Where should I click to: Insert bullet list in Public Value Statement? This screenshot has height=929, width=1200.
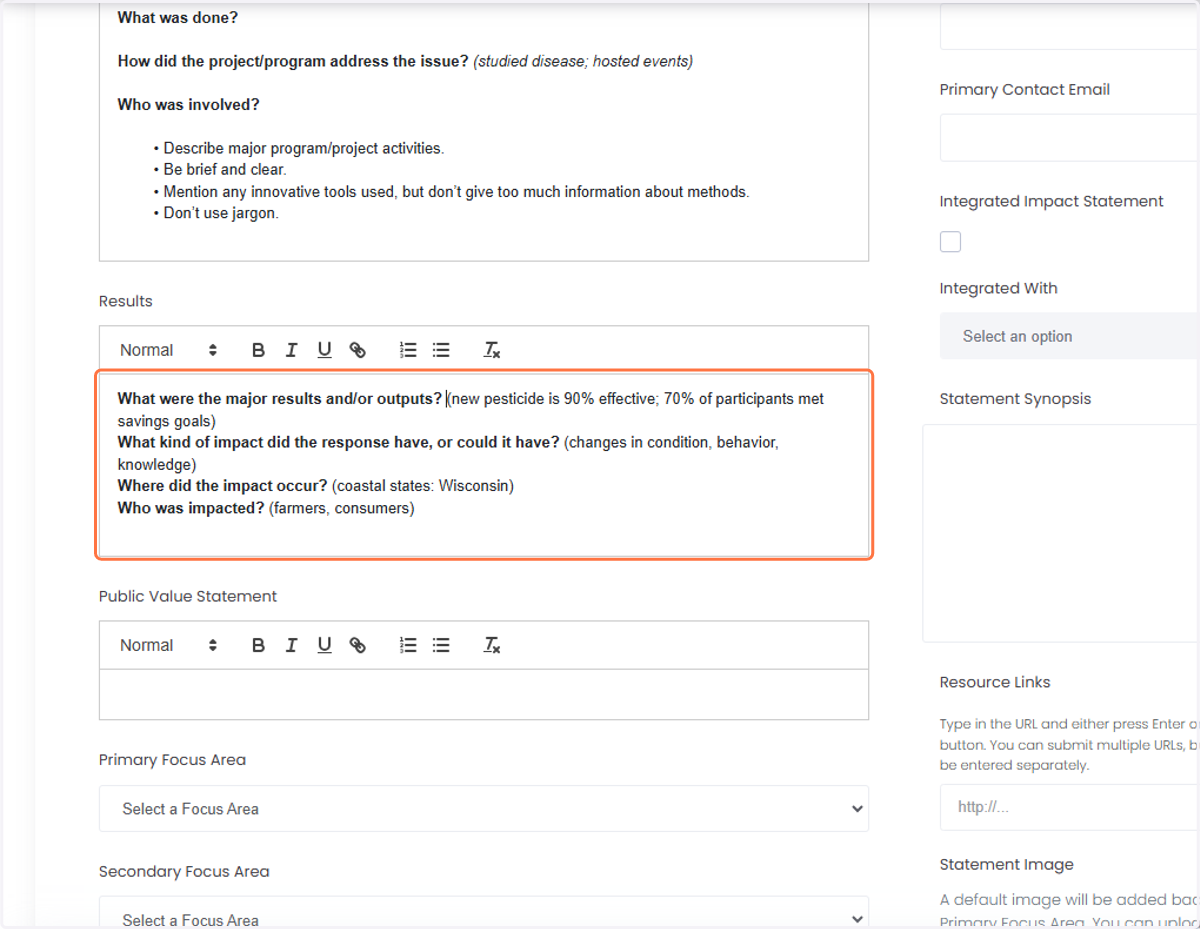441,645
